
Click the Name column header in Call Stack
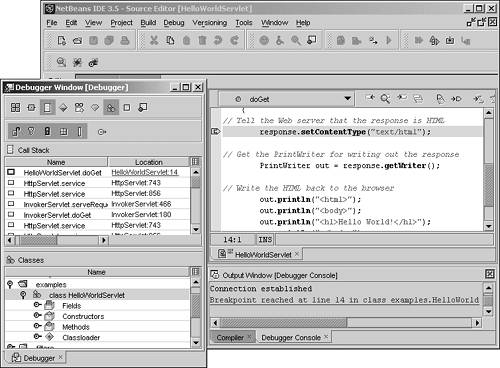pos(56,162)
